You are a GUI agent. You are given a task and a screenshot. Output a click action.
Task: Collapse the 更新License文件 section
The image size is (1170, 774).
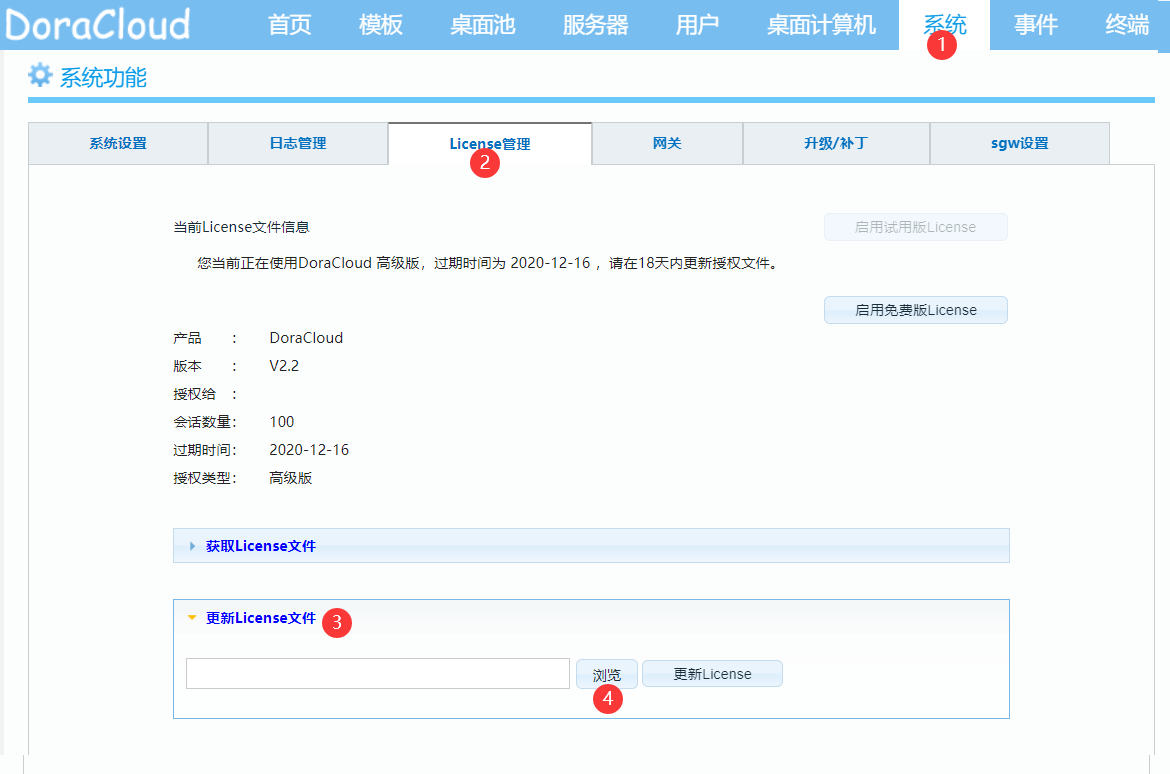260,618
